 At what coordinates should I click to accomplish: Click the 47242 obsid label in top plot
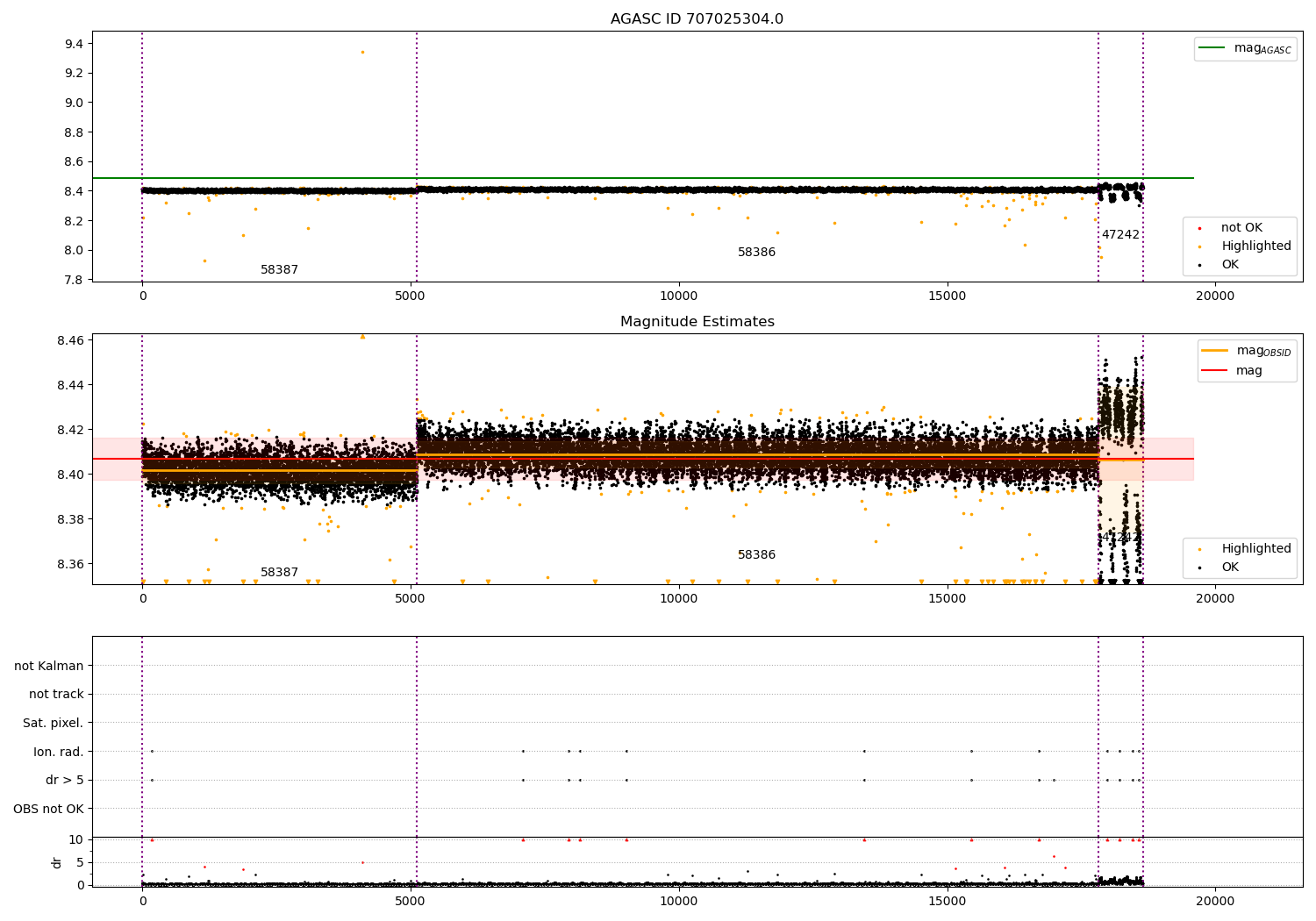1120,235
